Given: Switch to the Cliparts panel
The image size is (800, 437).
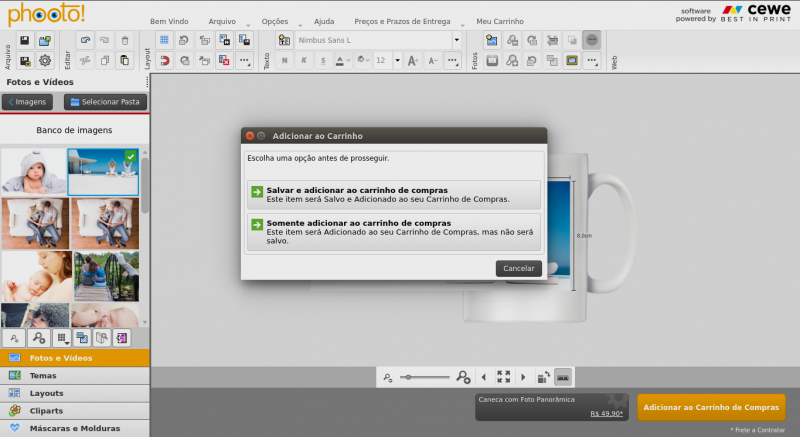Looking at the screenshot, I should click(x=74, y=411).
